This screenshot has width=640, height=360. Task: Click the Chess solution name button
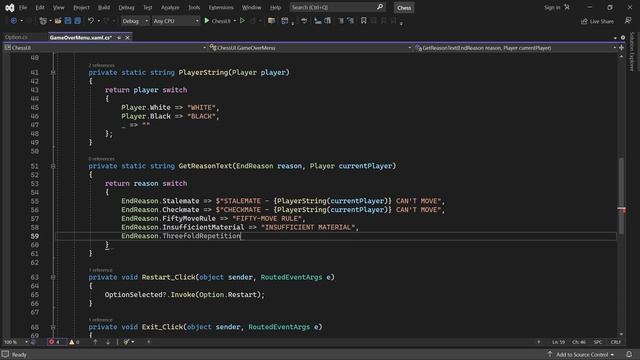pyautogui.click(x=404, y=8)
